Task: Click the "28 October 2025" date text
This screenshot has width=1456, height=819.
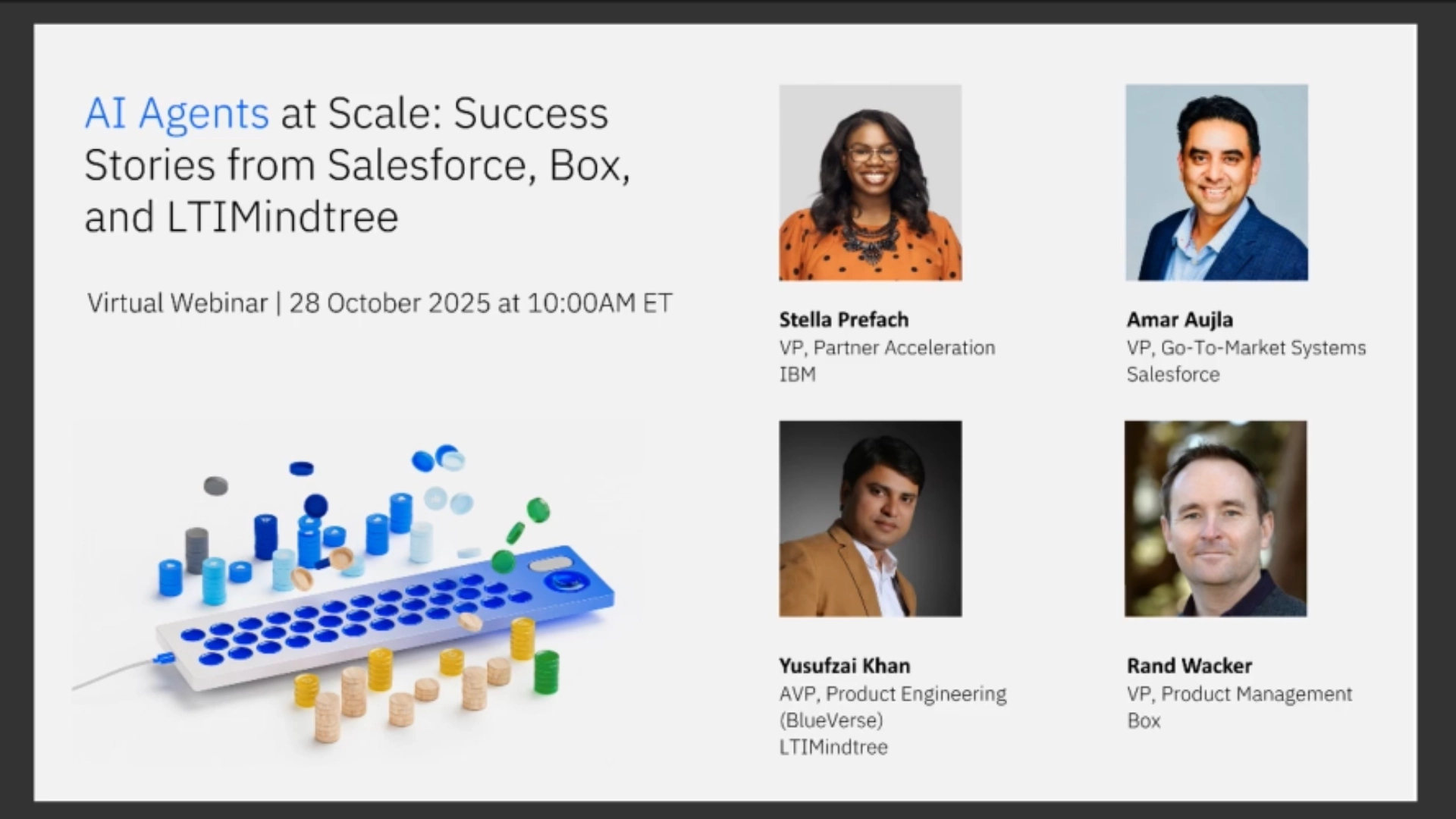Action: [389, 303]
